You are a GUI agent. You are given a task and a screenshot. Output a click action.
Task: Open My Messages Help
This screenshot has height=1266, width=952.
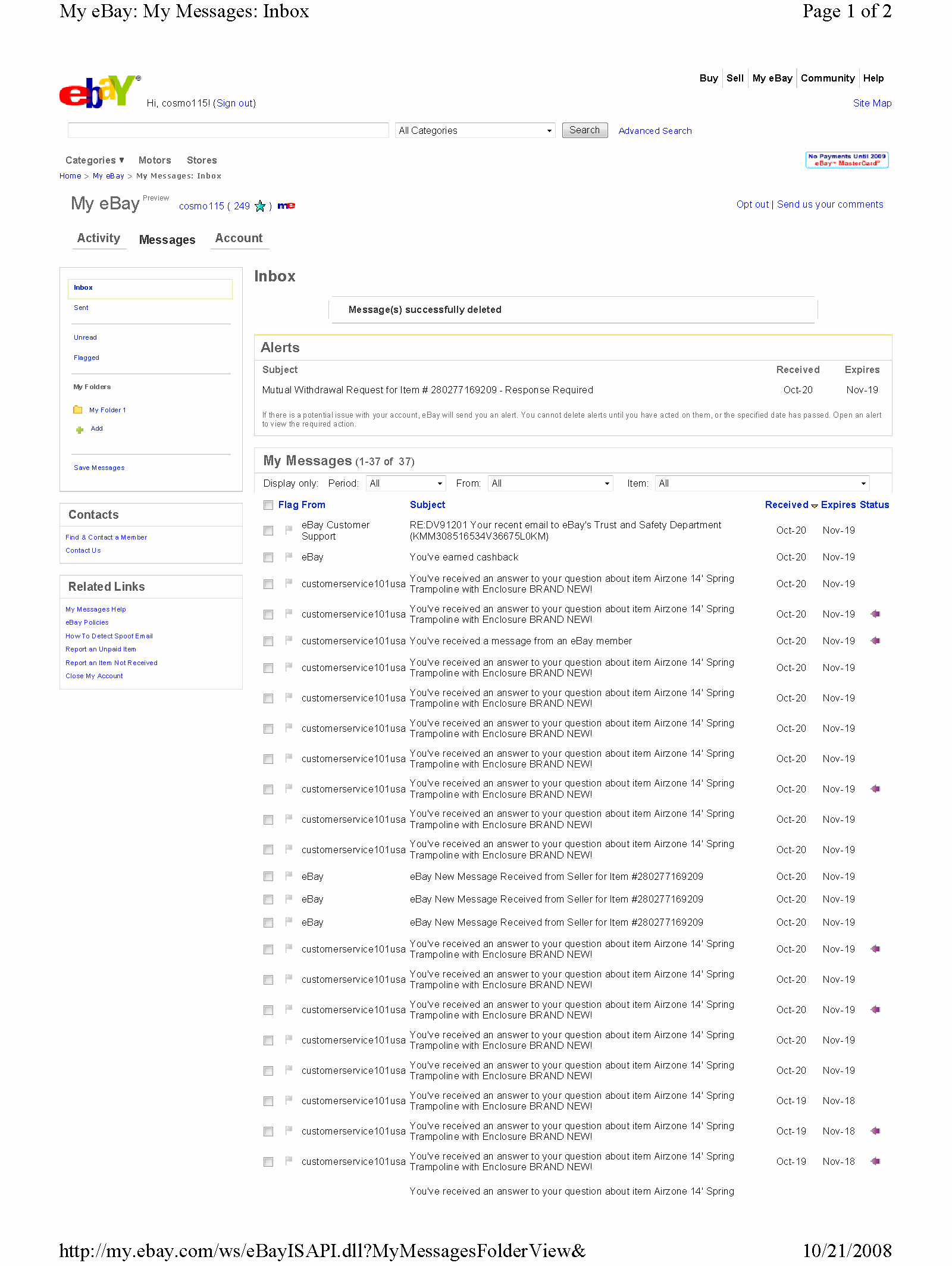coord(96,610)
